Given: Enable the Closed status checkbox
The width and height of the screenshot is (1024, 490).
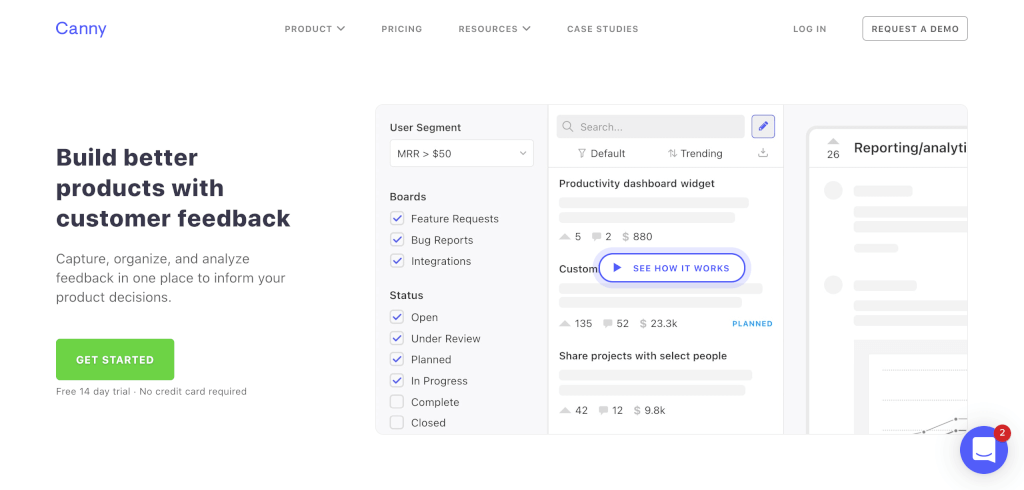Looking at the screenshot, I should coord(397,423).
